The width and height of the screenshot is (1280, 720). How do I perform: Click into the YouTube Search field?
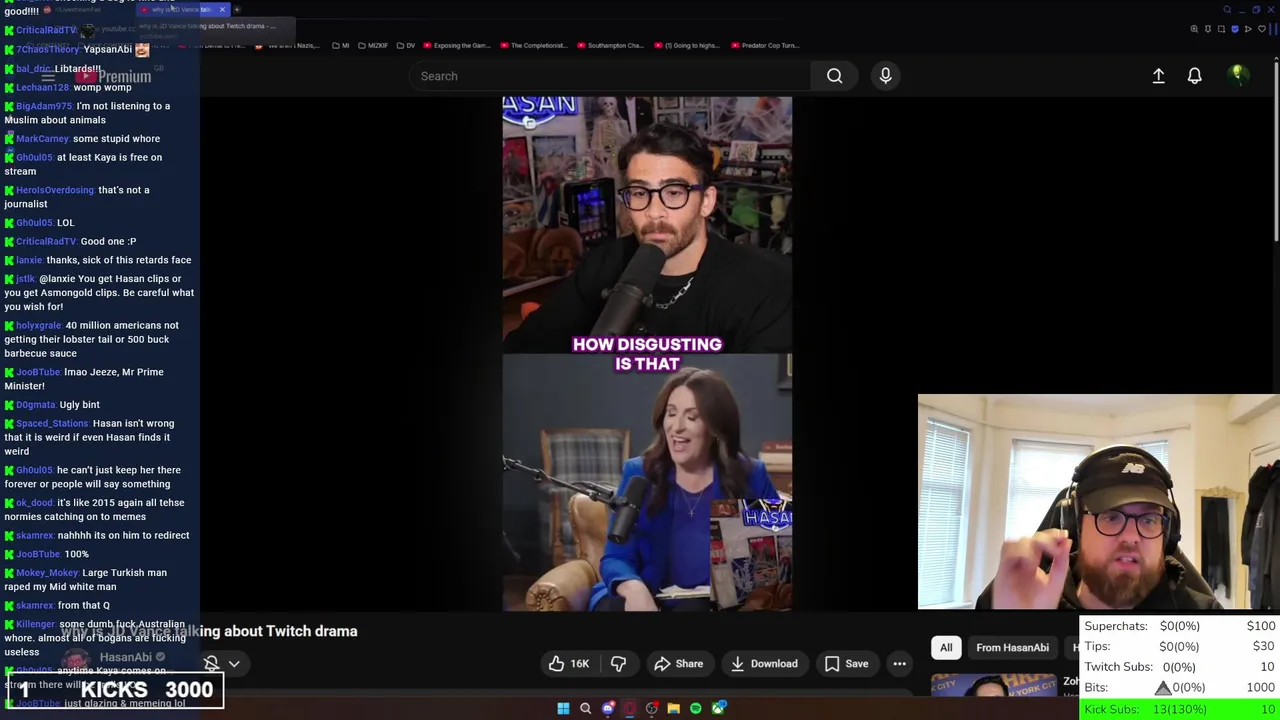click(610, 76)
